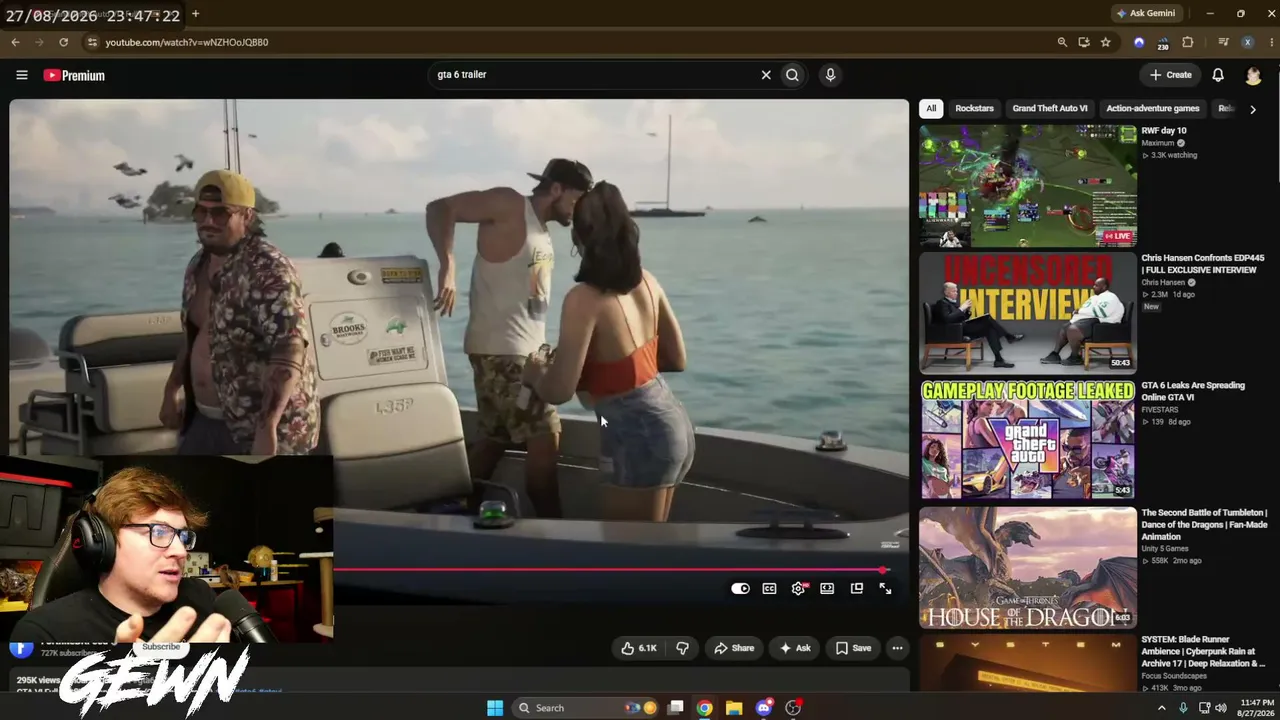Viewport: 1280px width, 720px height.
Task: Go to YouTube Premium home logo
Action: tap(74, 75)
